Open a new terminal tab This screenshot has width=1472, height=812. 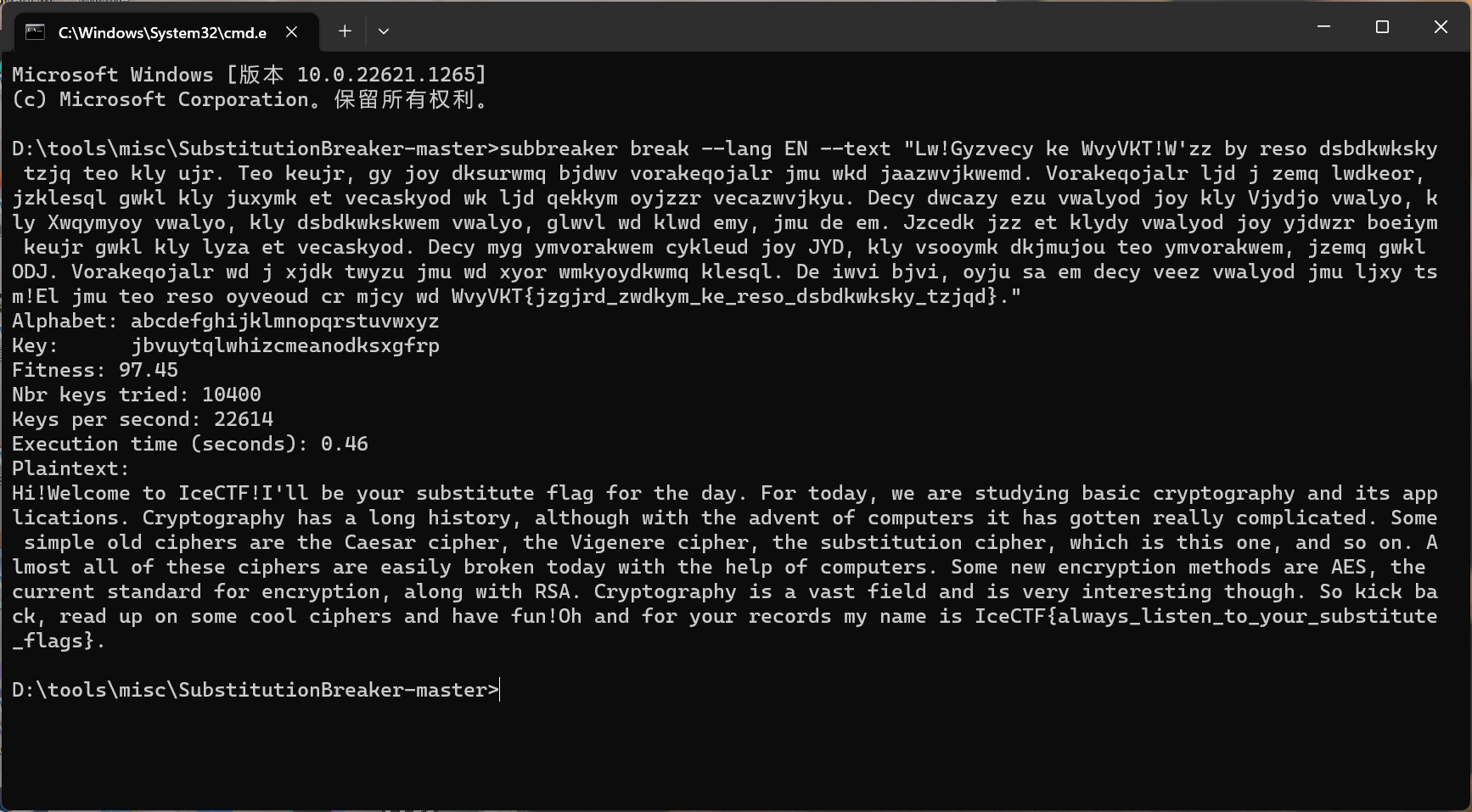coord(345,32)
